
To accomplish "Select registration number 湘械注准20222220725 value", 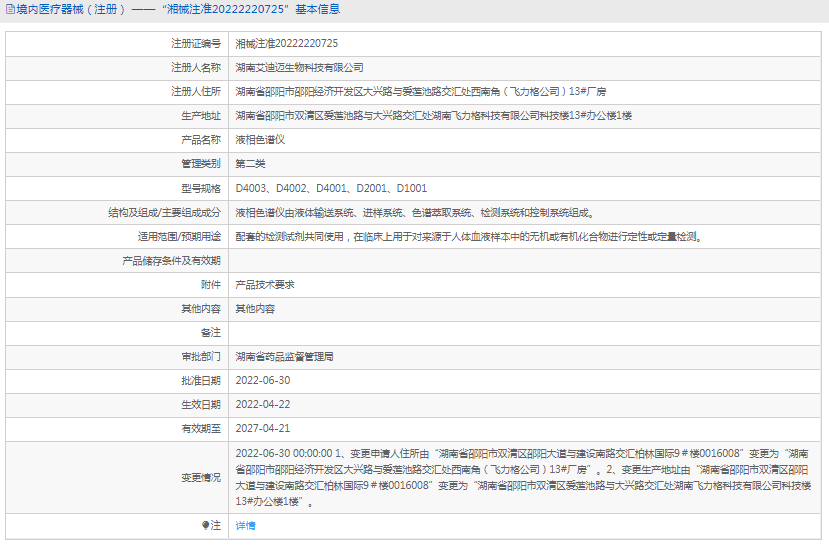I will coord(287,43).
